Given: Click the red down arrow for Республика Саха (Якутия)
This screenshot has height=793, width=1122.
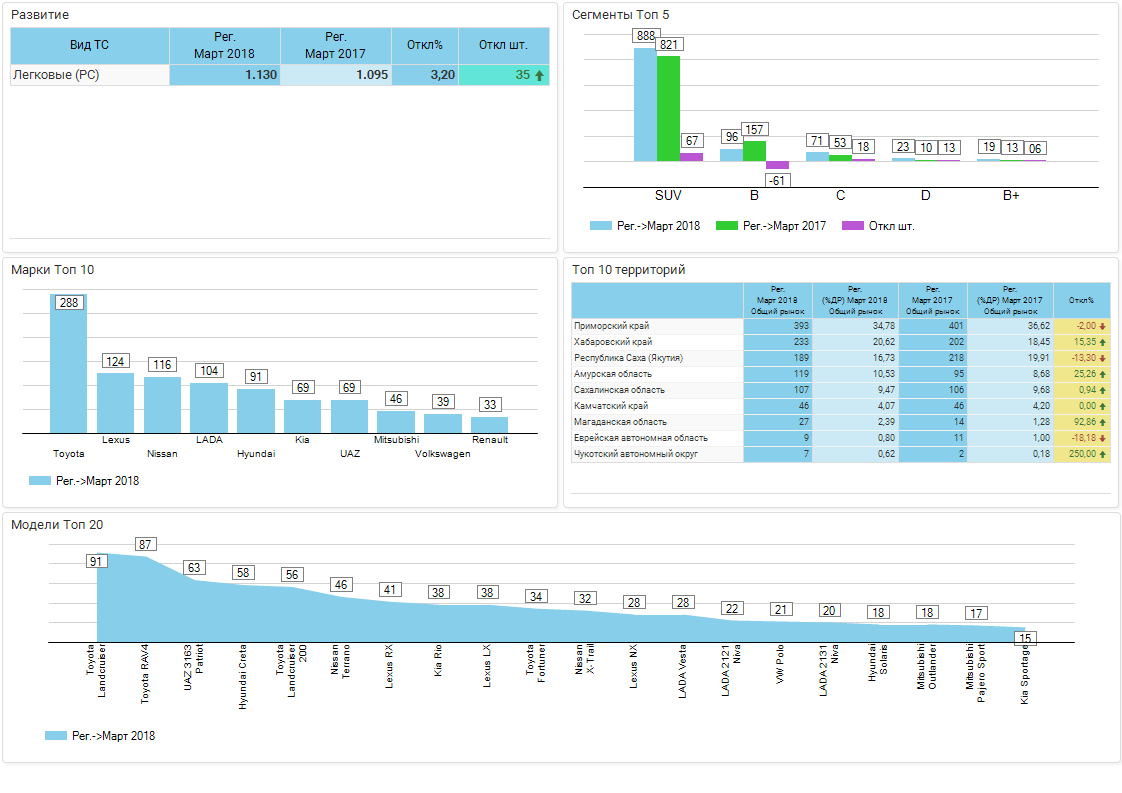Looking at the screenshot, I should click(x=1102, y=358).
